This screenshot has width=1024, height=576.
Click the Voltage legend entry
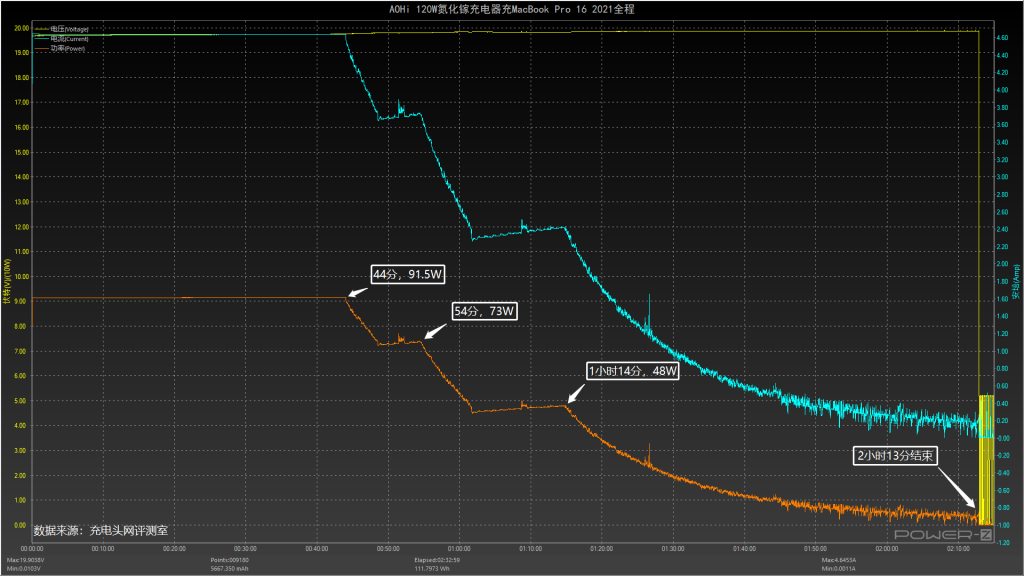coord(62,30)
